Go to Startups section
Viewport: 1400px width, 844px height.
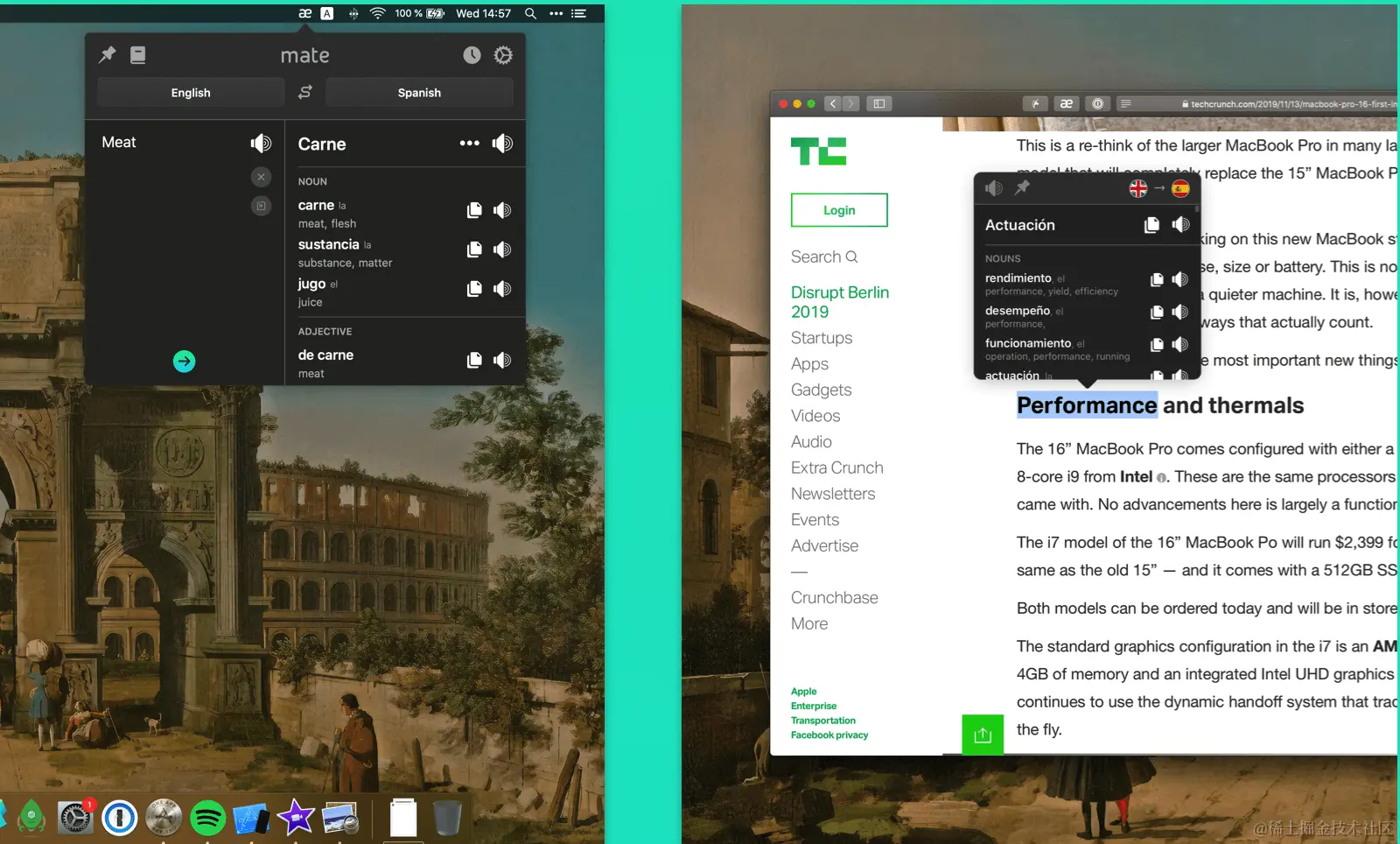click(x=822, y=338)
